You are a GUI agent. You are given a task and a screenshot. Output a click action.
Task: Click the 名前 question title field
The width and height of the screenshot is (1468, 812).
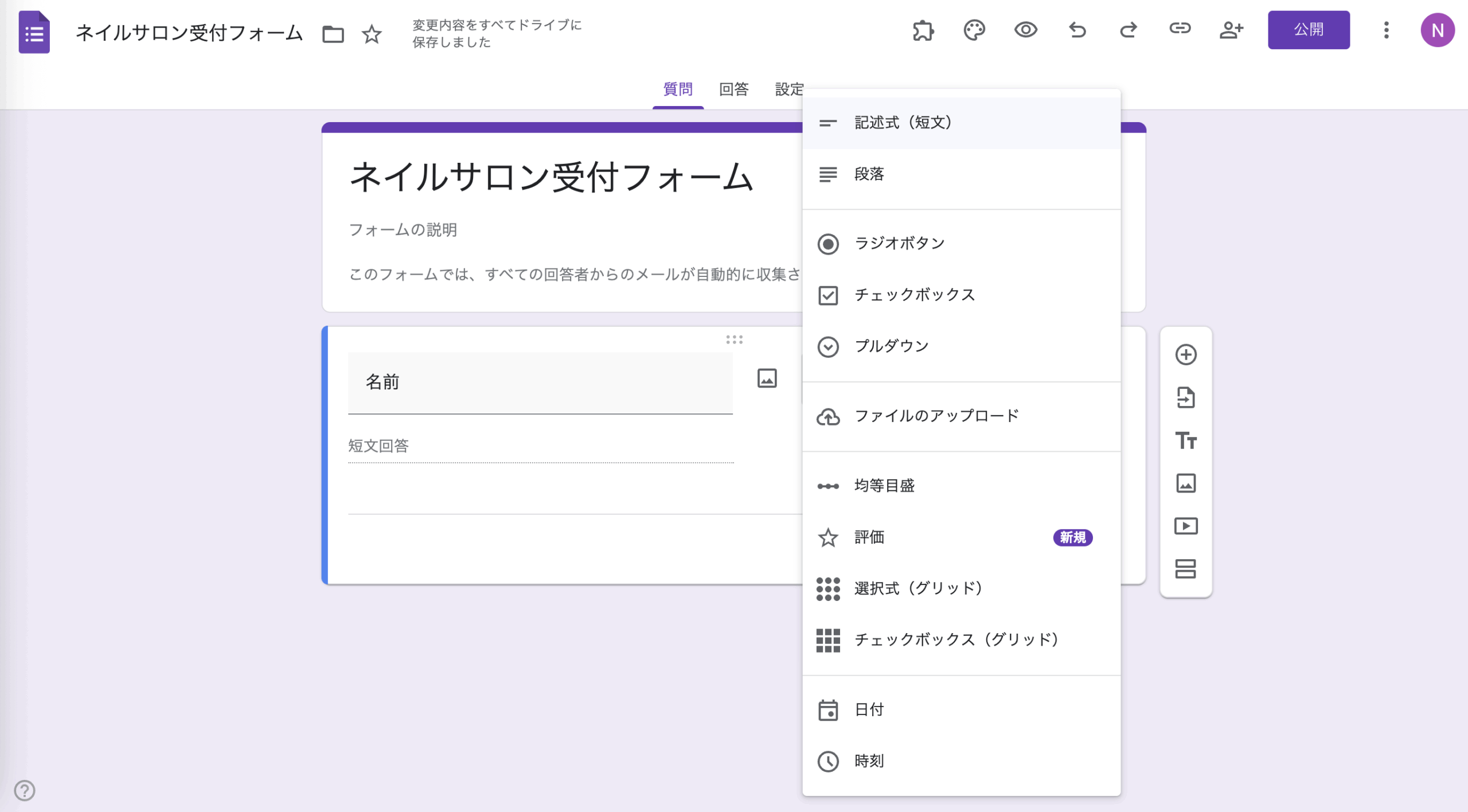(540, 382)
